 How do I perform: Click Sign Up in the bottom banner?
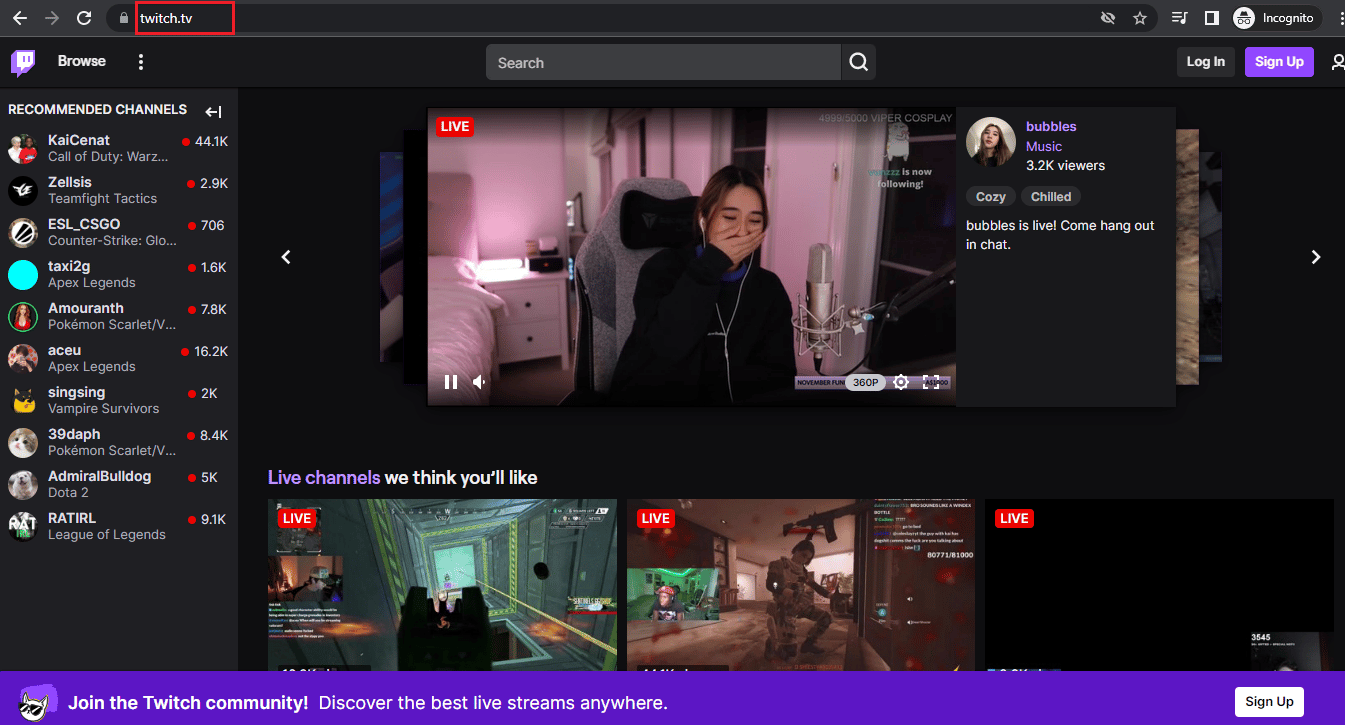click(1269, 701)
